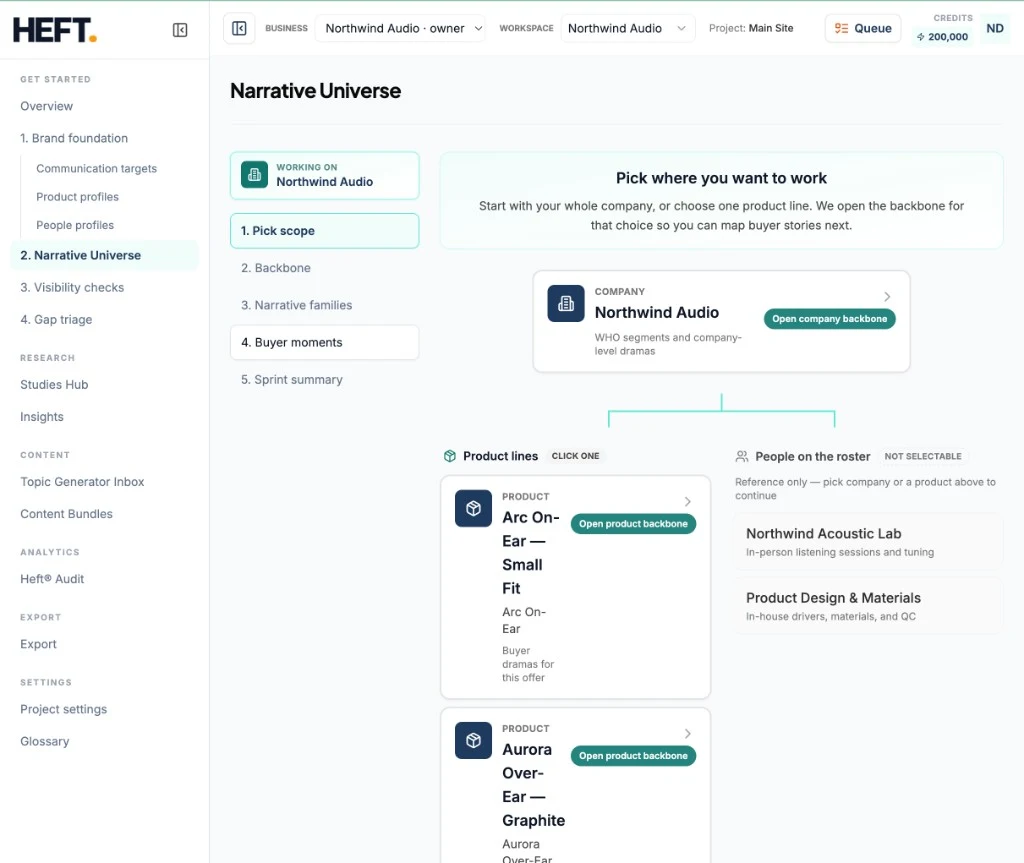This screenshot has height=863, width=1024.
Task: Click the Working On Northwind Audio building icon
Action: point(254,174)
